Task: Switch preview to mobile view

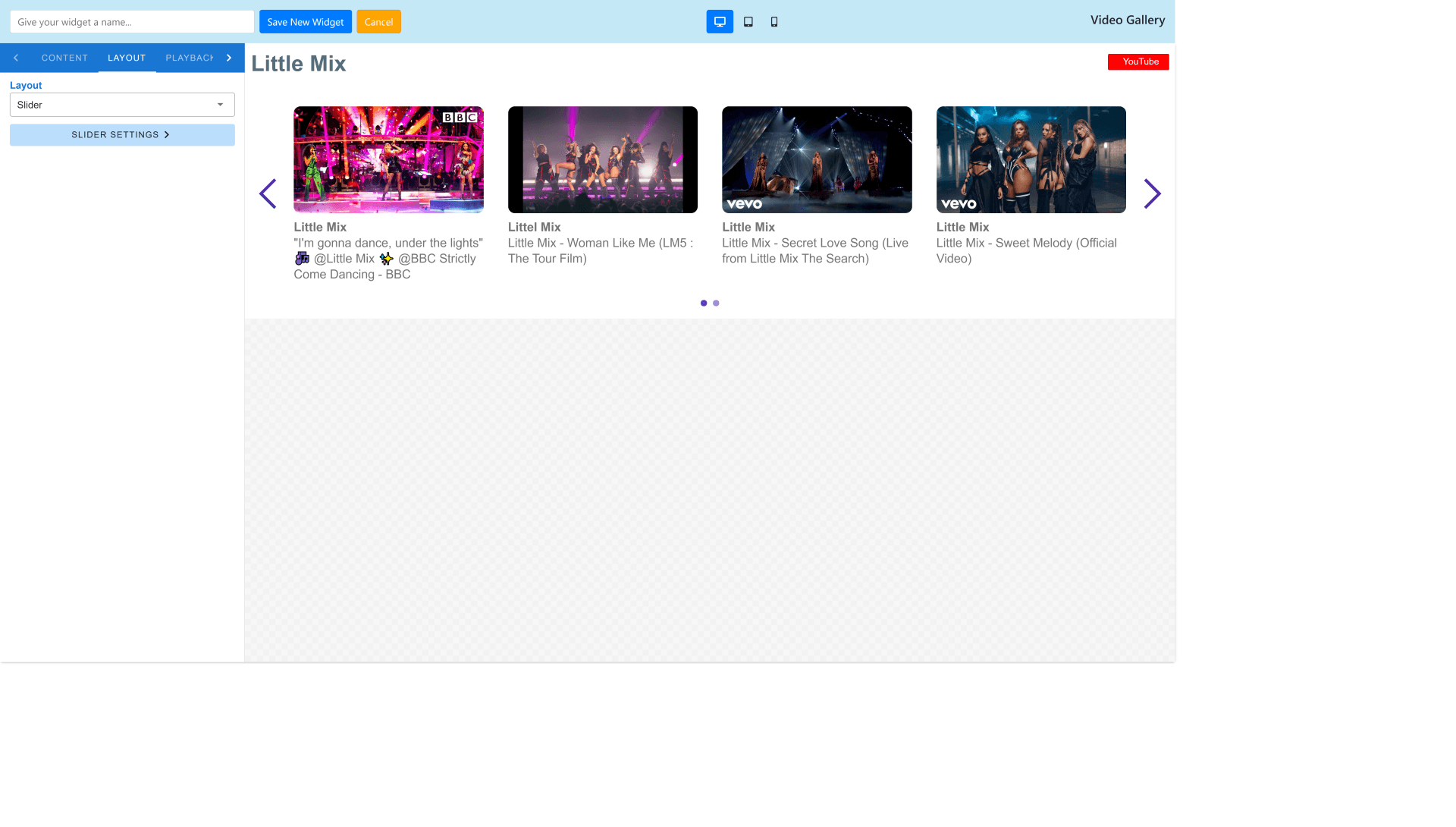Action: [x=774, y=21]
